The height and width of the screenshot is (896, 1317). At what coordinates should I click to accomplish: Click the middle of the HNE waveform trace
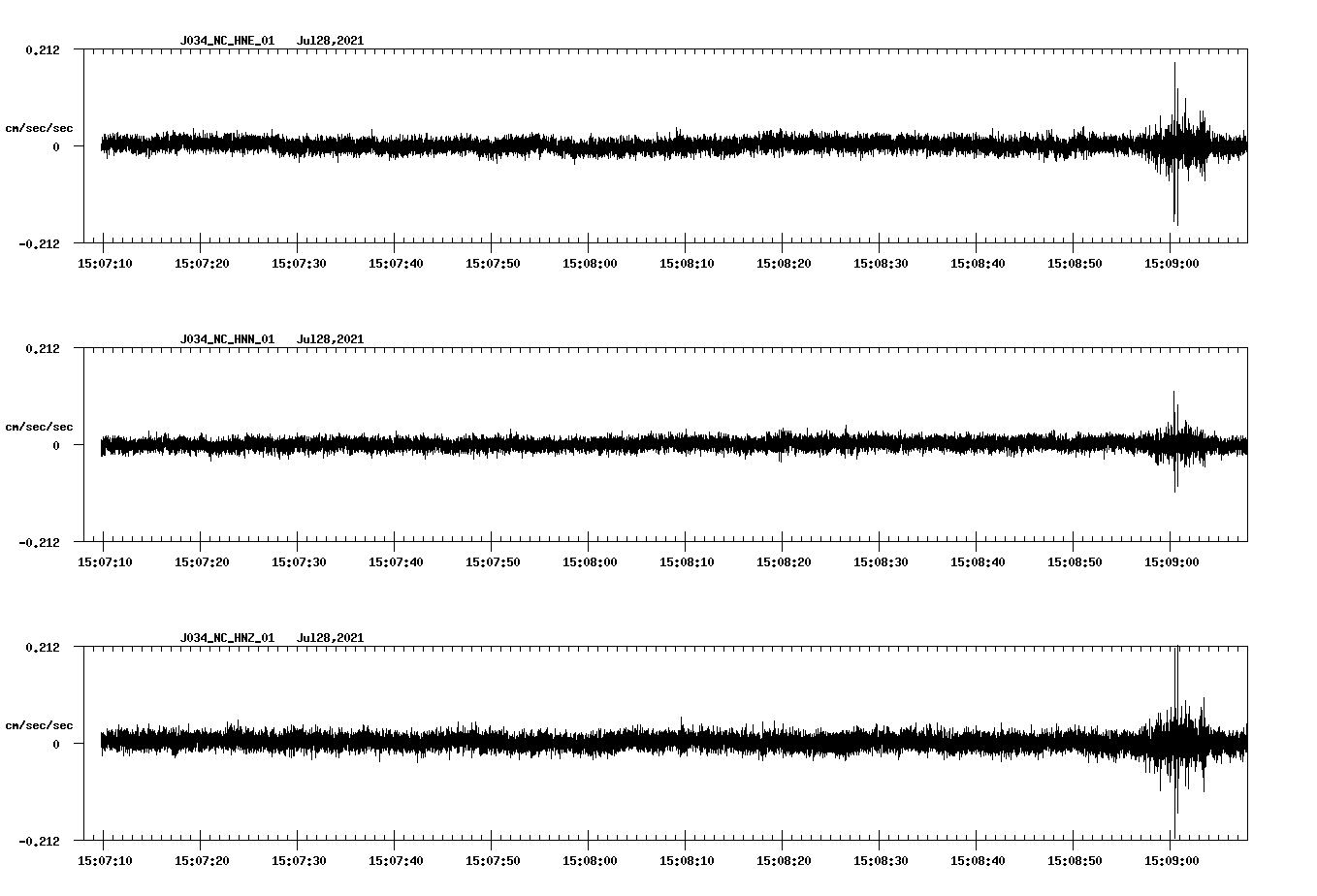630,144
